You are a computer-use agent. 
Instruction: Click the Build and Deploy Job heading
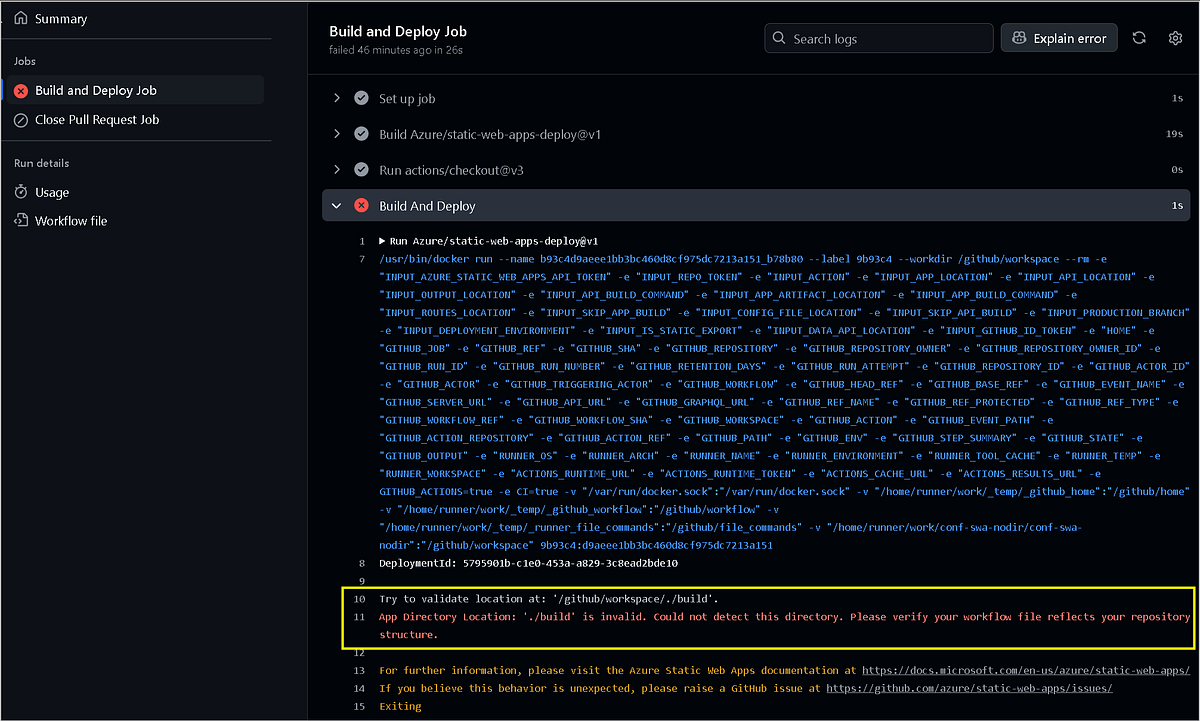(398, 31)
